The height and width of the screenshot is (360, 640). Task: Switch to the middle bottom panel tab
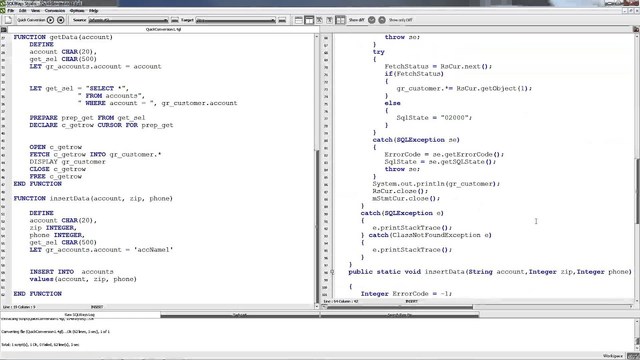point(240,315)
